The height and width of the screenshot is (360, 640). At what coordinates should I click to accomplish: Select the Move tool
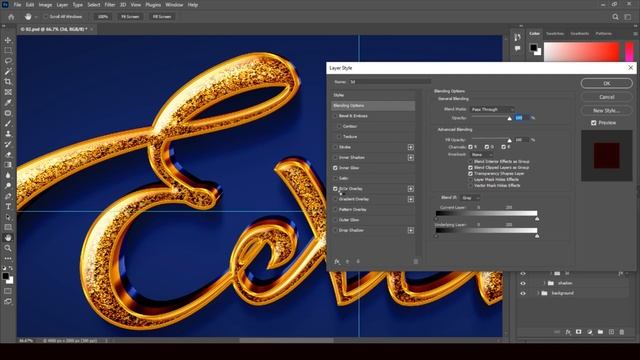pyautogui.click(x=8, y=40)
